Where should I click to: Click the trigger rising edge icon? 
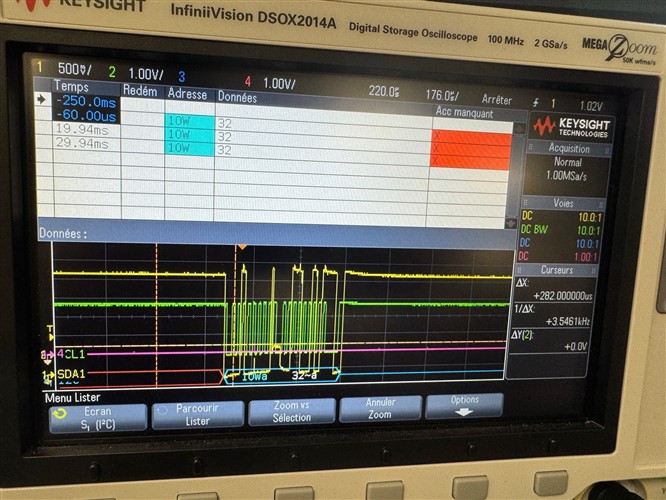tap(536, 102)
